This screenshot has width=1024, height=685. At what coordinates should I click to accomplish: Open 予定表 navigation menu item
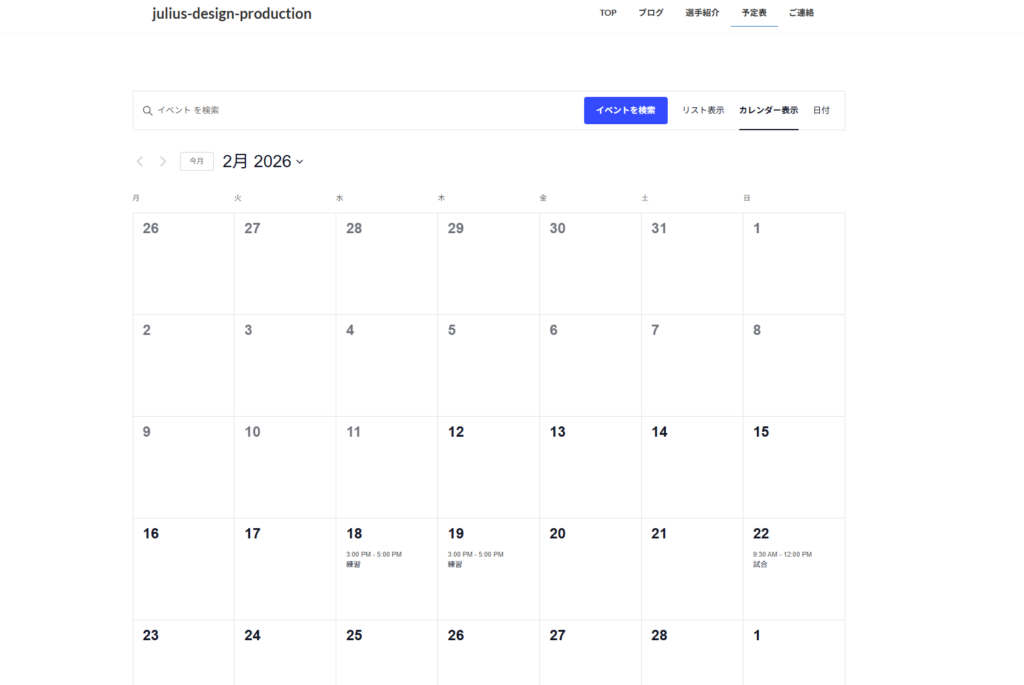tap(754, 13)
